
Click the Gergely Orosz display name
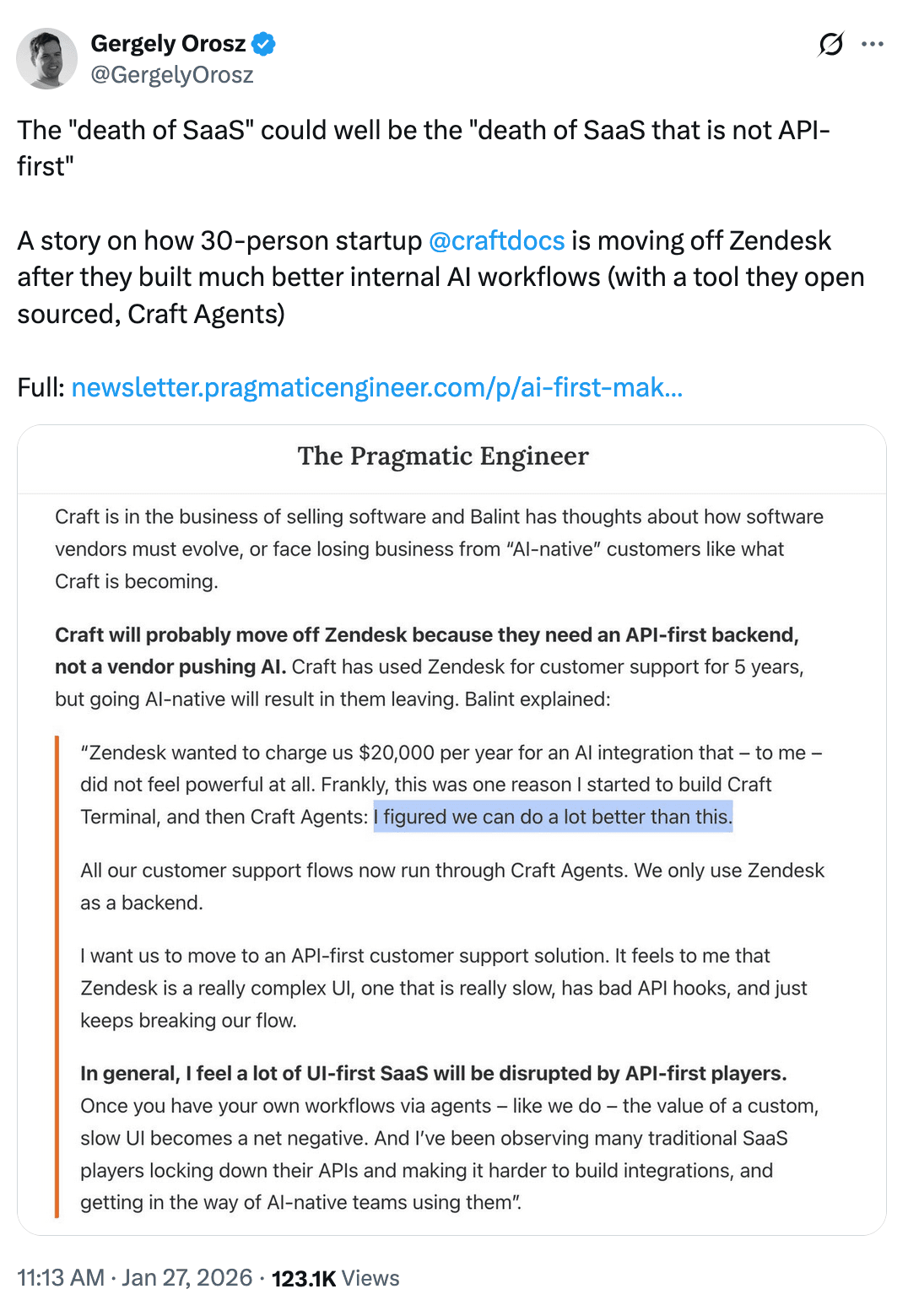tap(168, 43)
